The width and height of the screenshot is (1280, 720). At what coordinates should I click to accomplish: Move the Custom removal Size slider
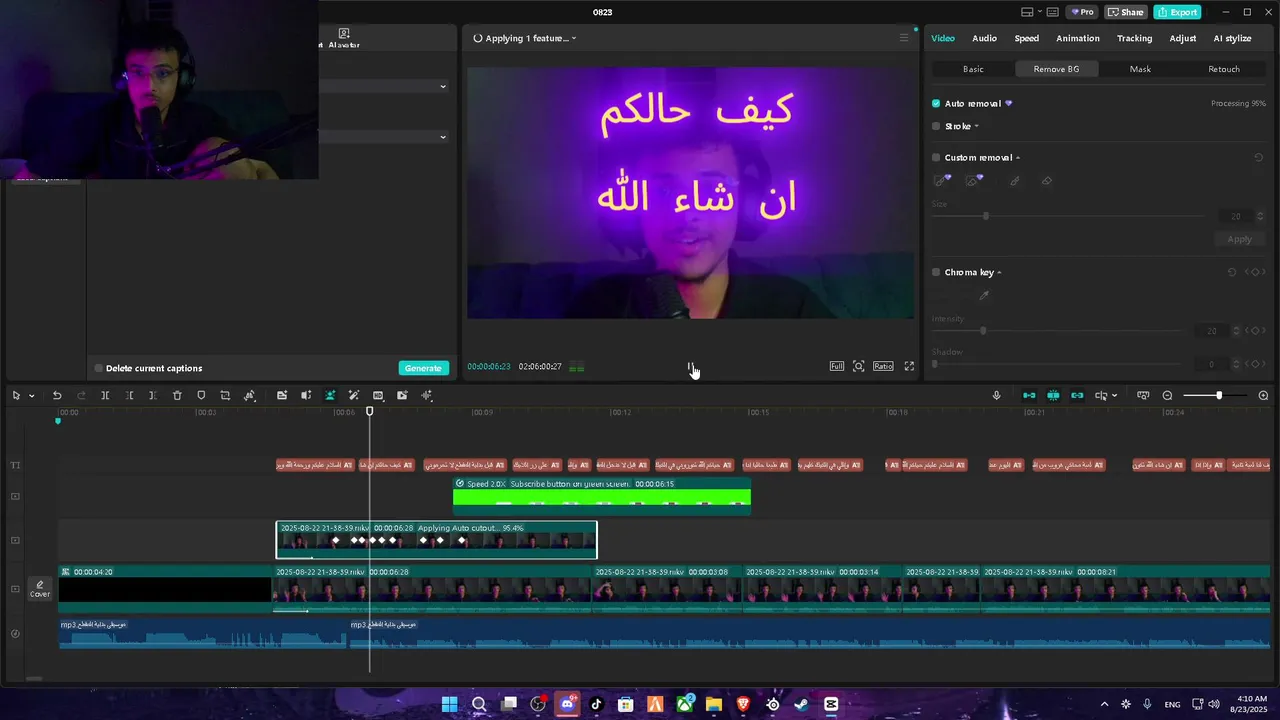coord(986,216)
